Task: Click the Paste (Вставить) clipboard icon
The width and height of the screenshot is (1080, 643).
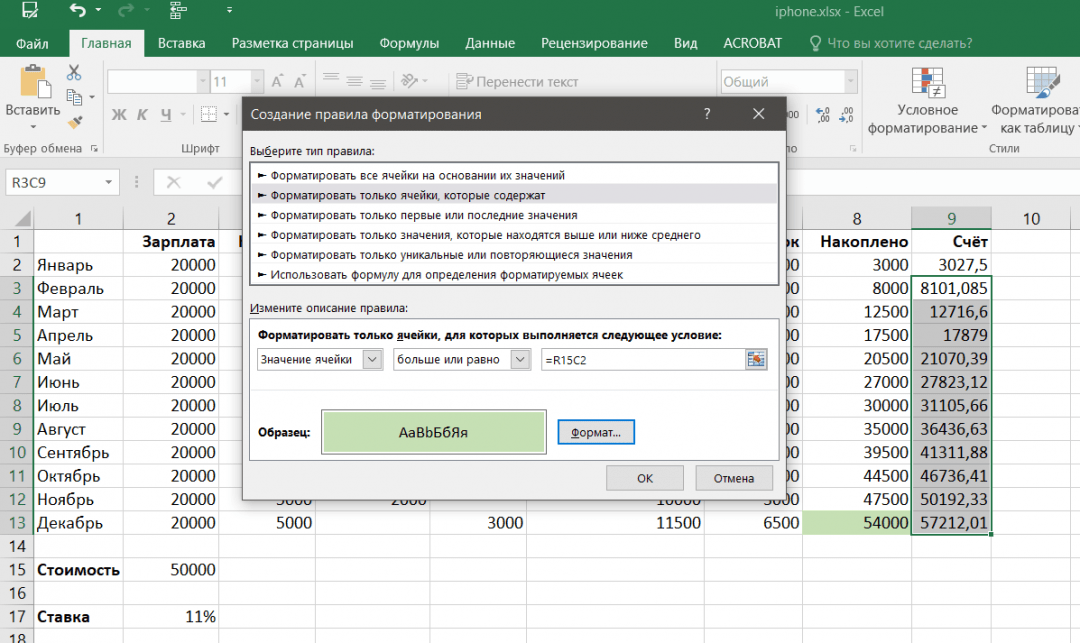Action: point(33,84)
